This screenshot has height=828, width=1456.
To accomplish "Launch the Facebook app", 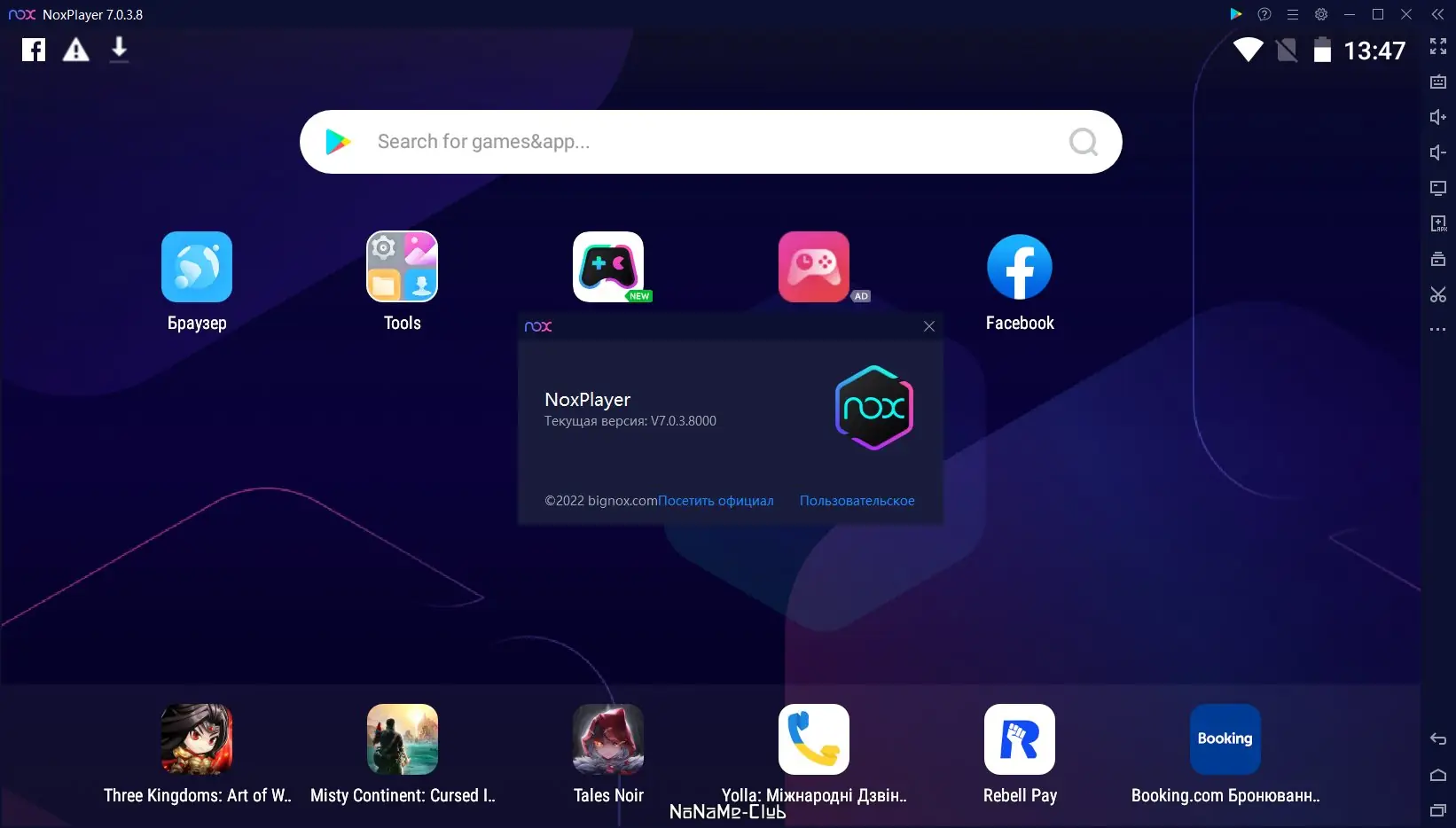I will pyautogui.click(x=1020, y=267).
